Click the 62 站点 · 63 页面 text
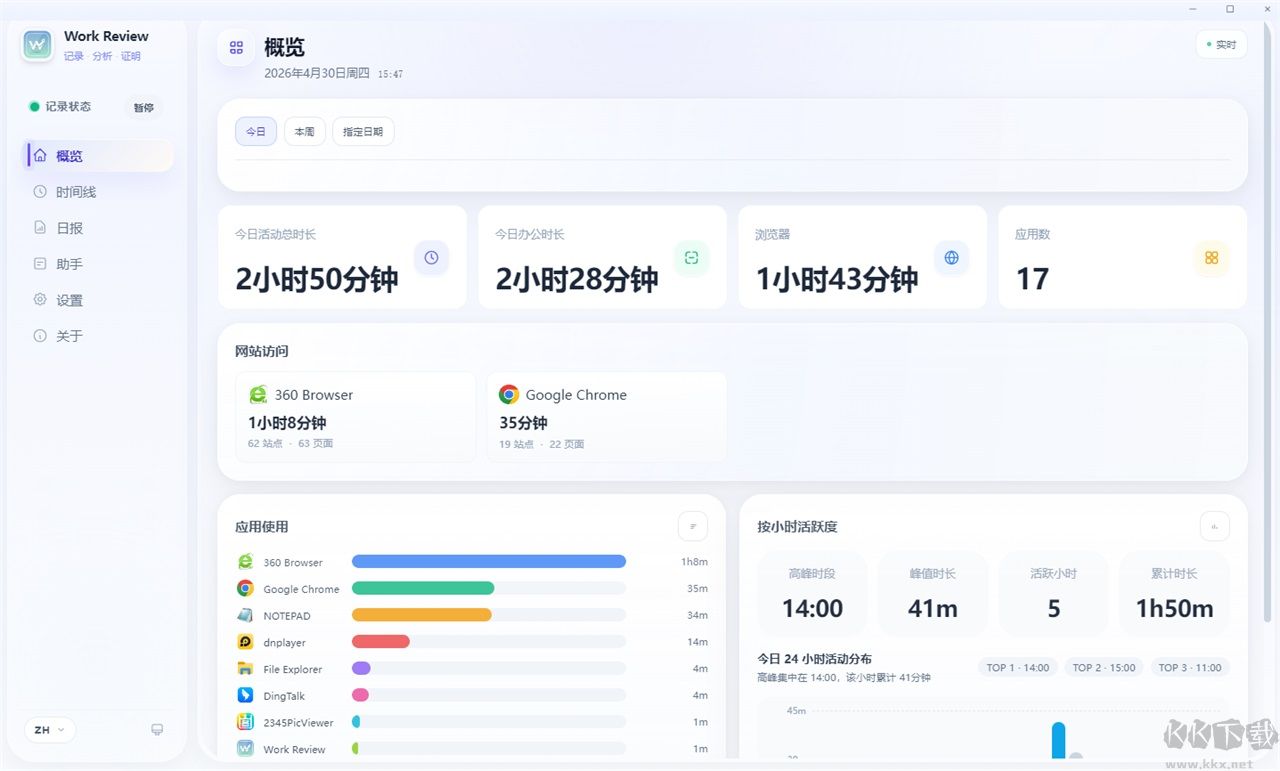Image resolution: width=1280 pixels, height=771 pixels. click(290, 443)
